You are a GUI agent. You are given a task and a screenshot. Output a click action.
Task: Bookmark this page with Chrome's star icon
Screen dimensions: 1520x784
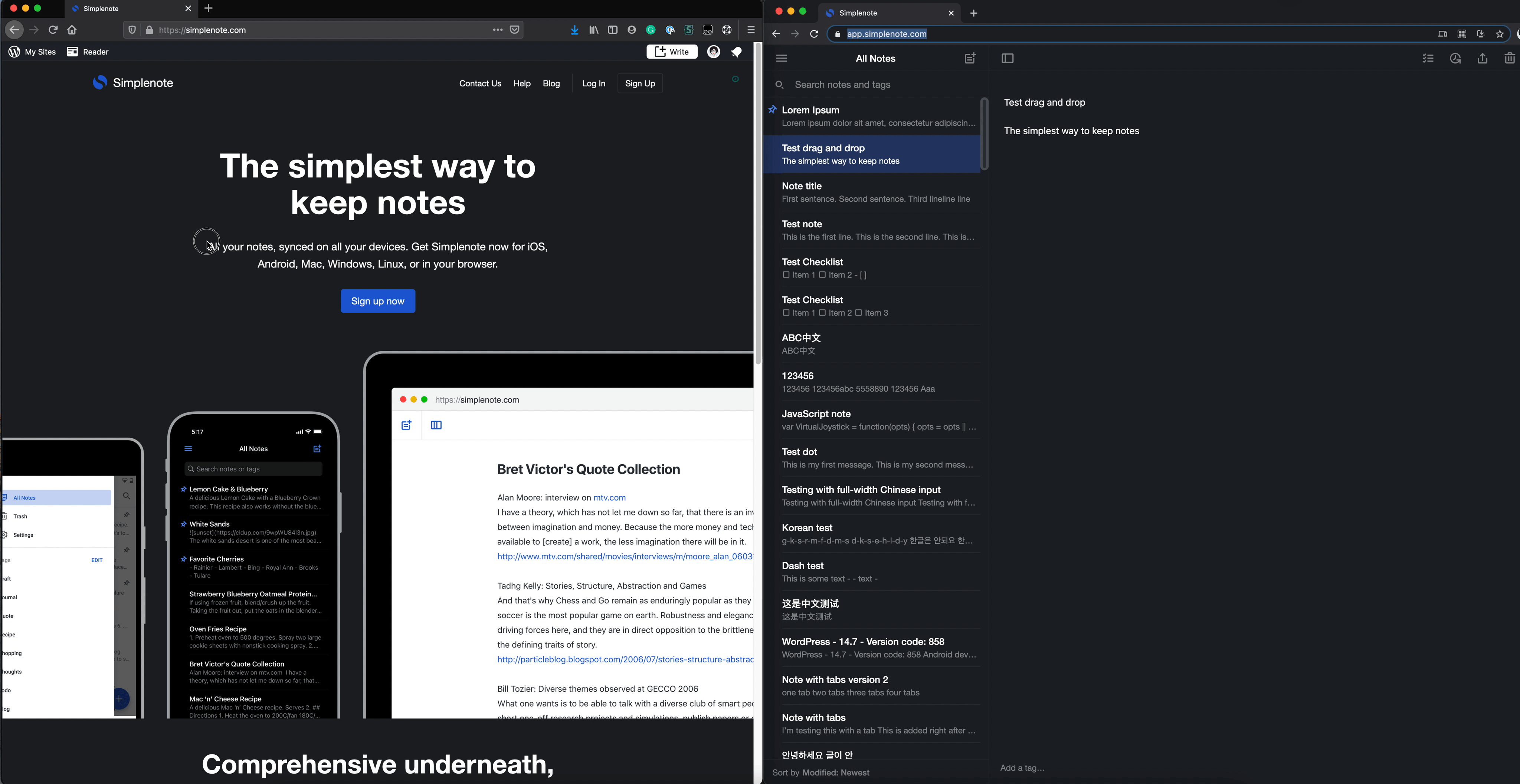pos(1500,34)
